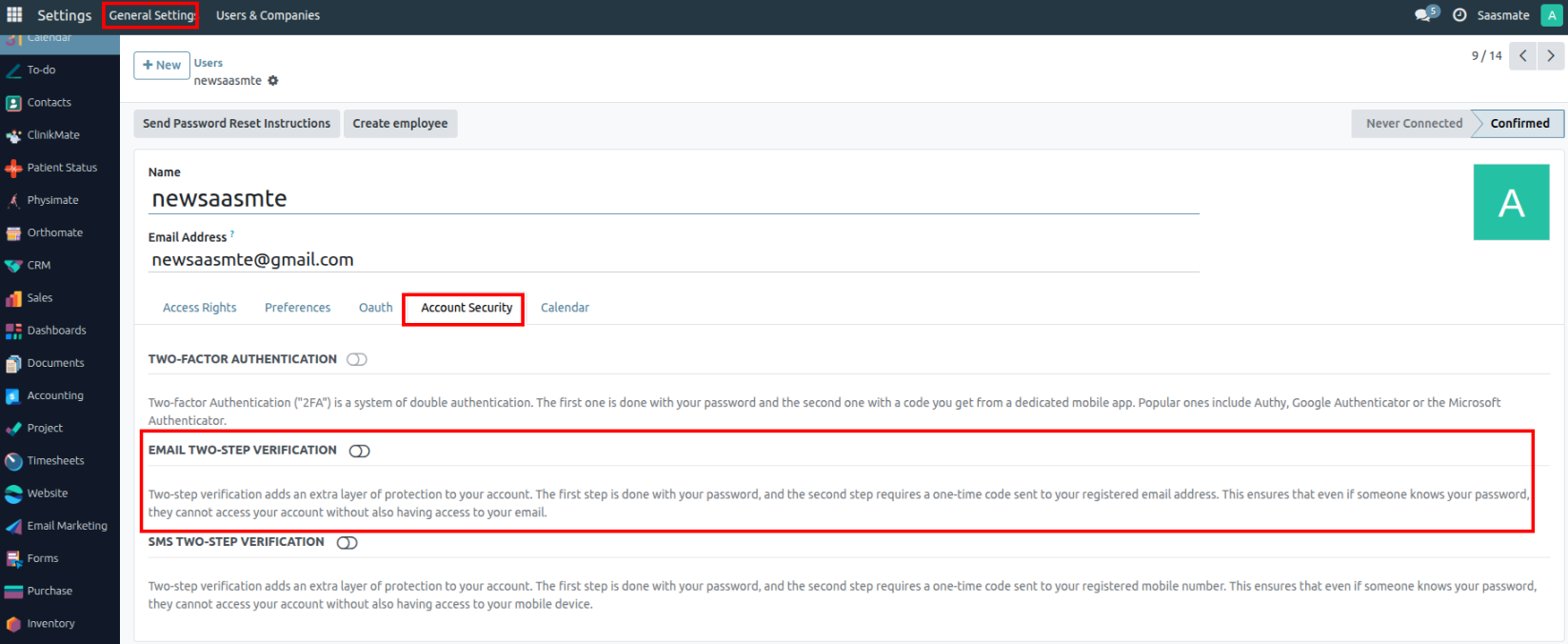Expand the Users & Companies menu

pos(268,15)
